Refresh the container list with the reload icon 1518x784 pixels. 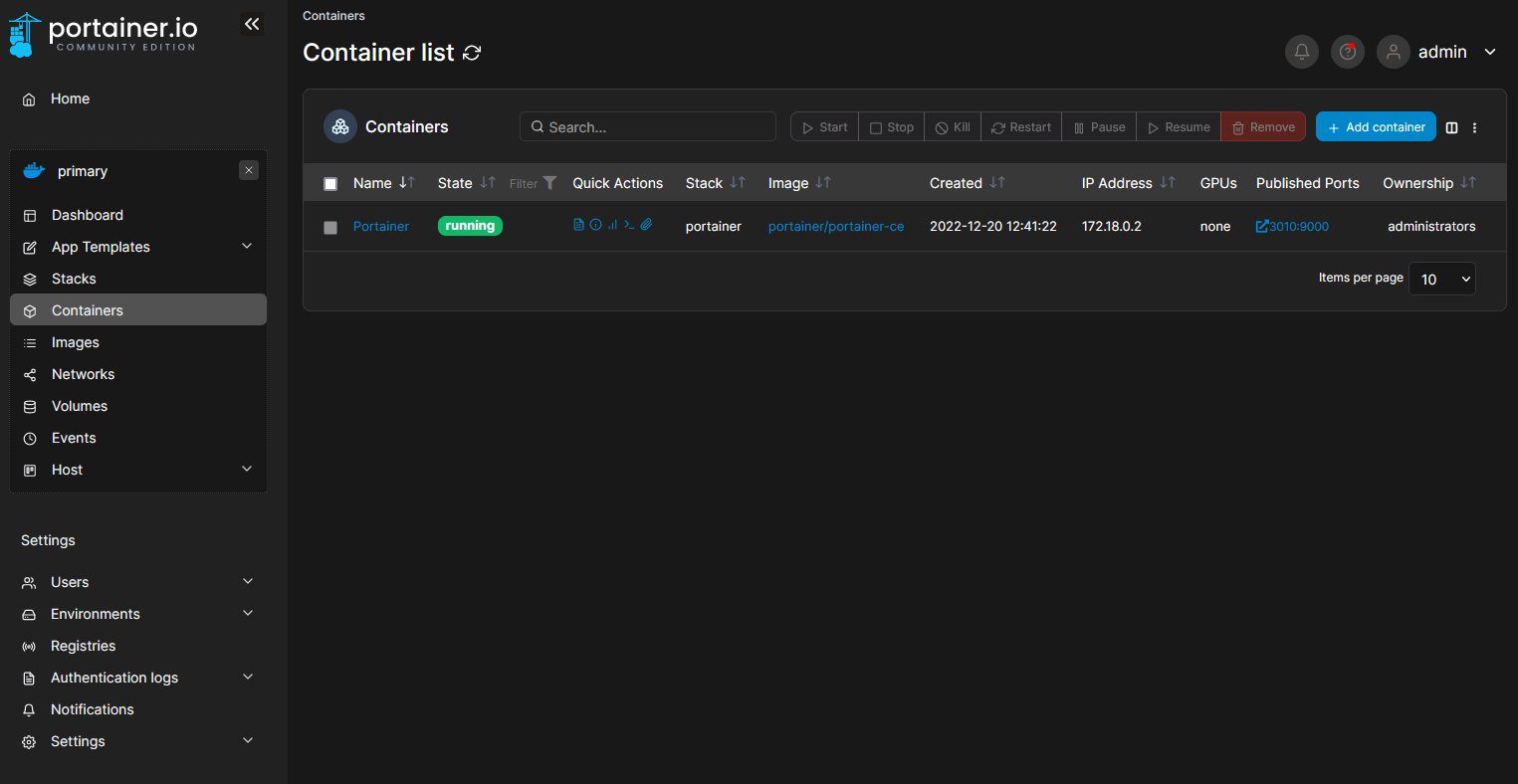pos(472,53)
